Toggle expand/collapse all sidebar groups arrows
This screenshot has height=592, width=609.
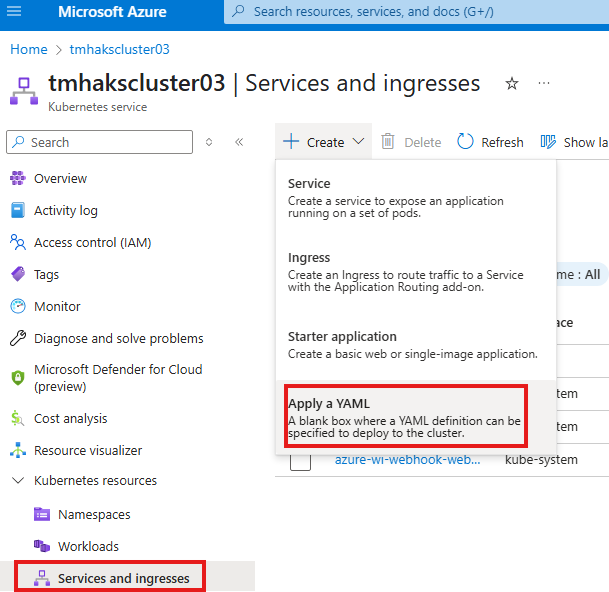[209, 142]
